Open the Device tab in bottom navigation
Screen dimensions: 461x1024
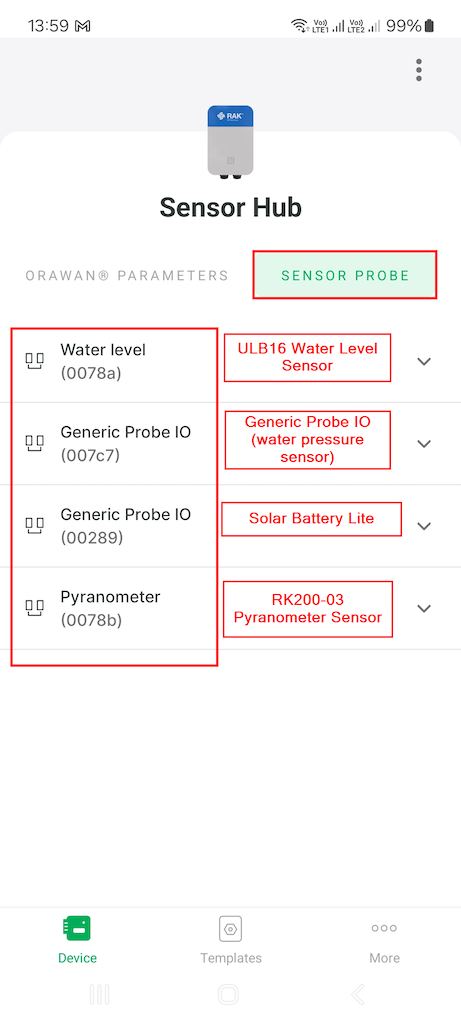(77, 939)
